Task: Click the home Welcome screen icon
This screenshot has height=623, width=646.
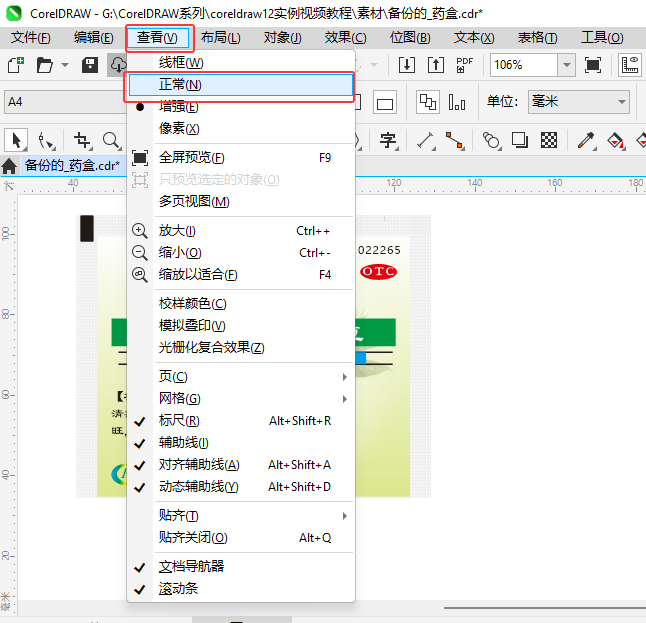Action: click(9, 166)
